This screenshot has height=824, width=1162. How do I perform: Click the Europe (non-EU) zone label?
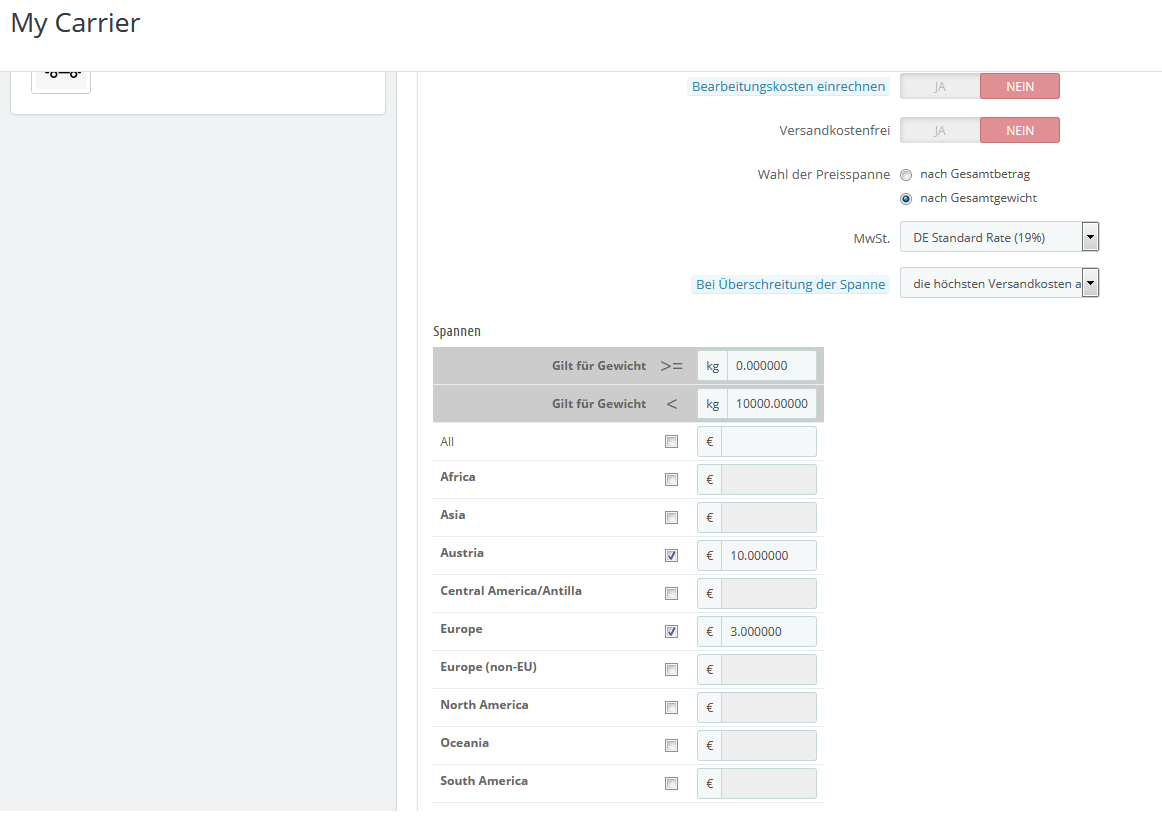click(x=488, y=667)
